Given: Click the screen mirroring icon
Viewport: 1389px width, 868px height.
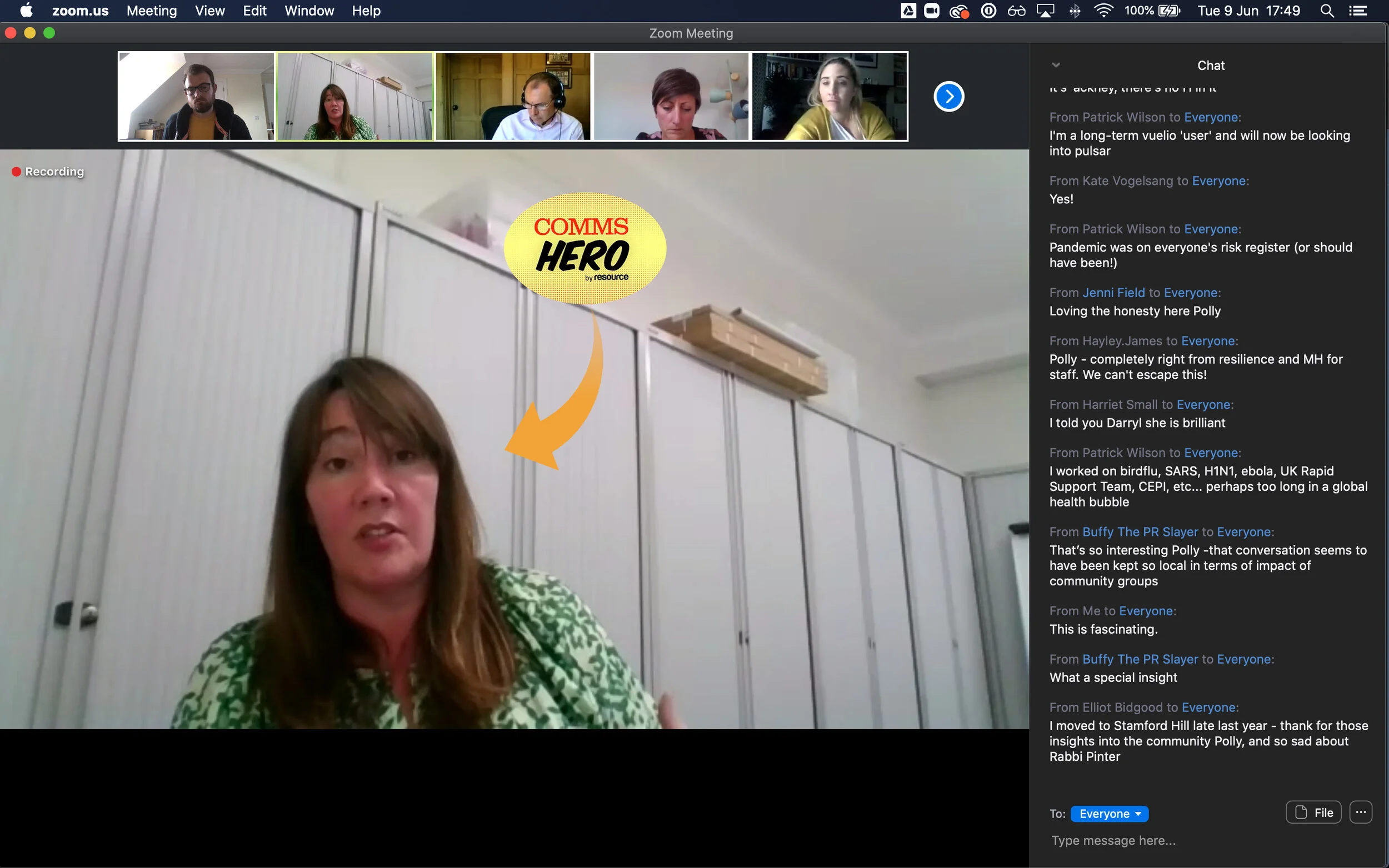Looking at the screenshot, I should click(1046, 11).
